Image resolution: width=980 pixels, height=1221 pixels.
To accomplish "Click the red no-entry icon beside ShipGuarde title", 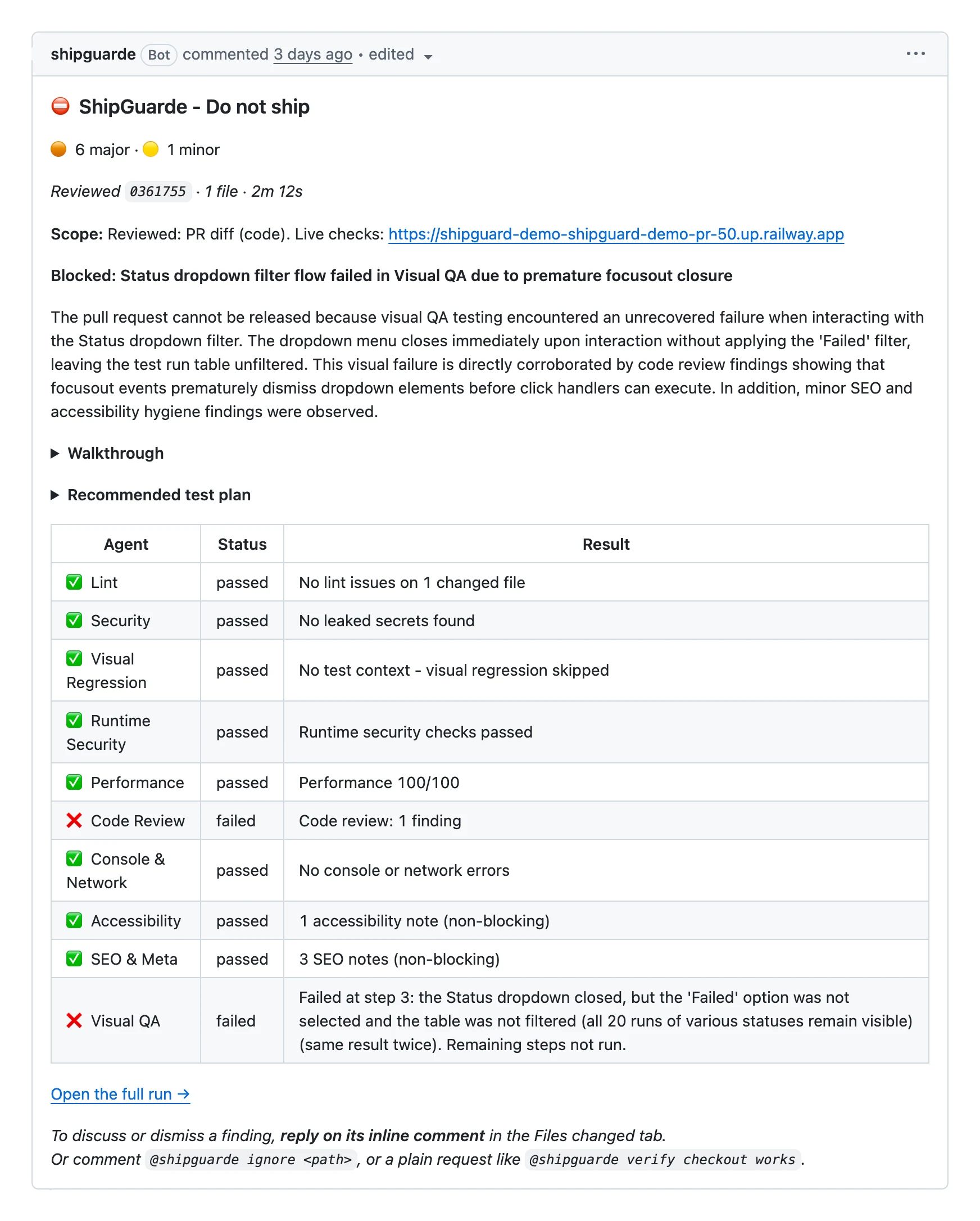I will [x=61, y=106].
